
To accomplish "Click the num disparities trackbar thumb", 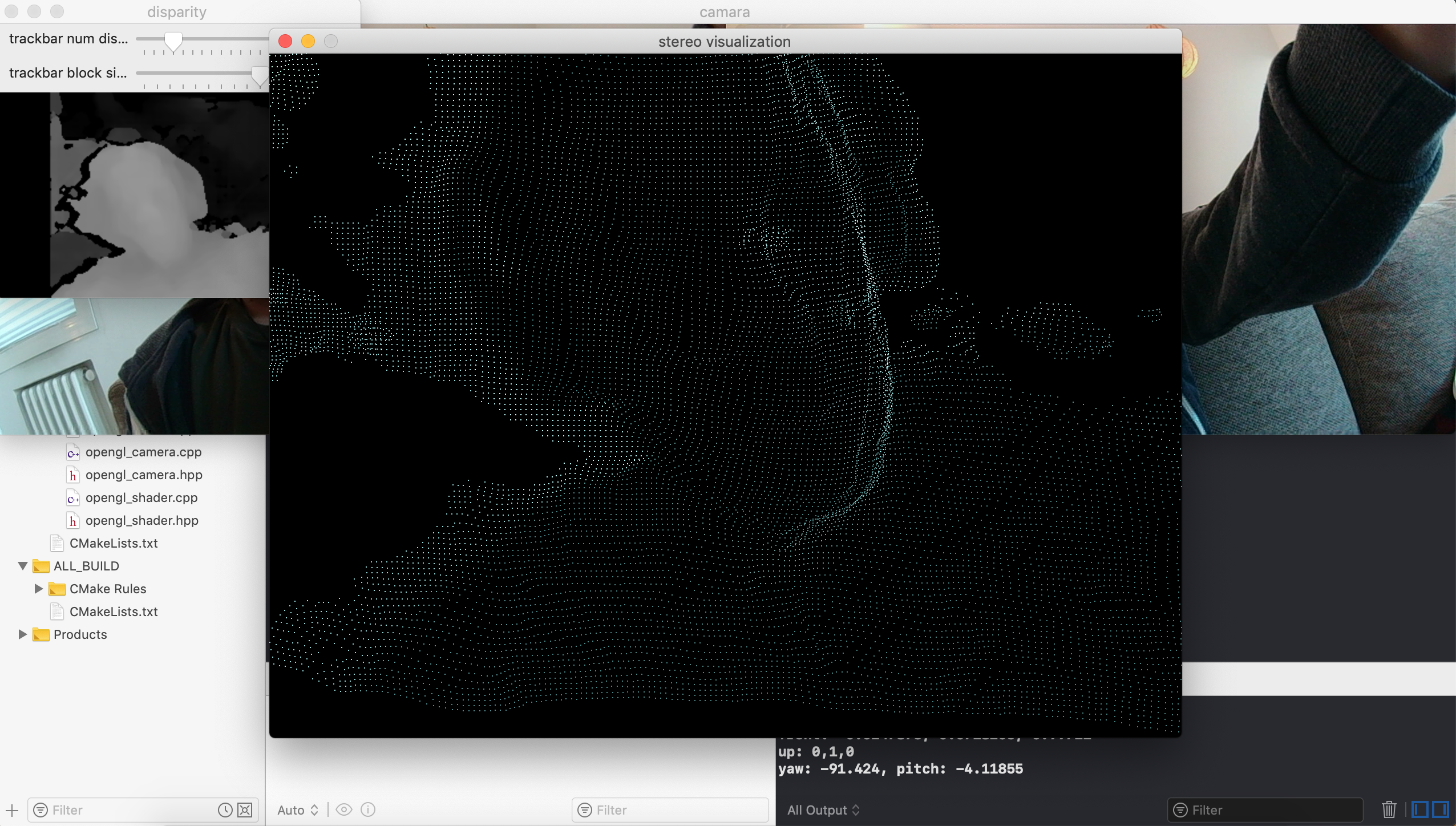I will (x=173, y=41).
